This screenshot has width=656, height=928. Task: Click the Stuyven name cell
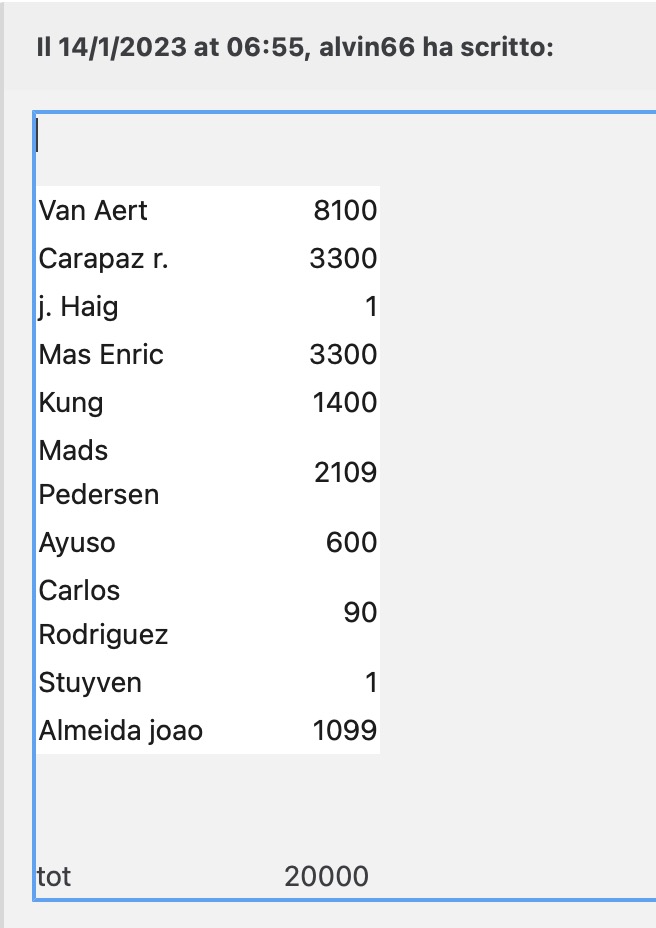pyautogui.click(x=90, y=683)
